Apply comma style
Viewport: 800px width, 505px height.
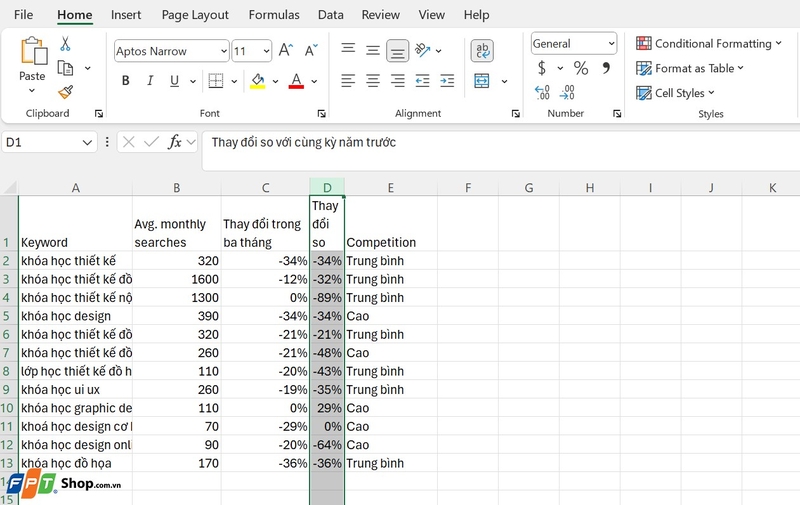[x=606, y=68]
